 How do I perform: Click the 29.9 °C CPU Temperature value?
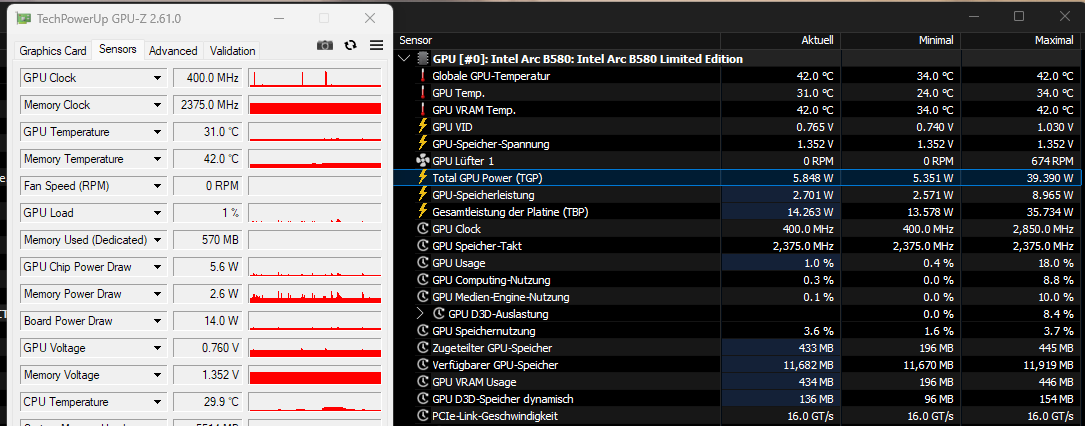point(208,402)
